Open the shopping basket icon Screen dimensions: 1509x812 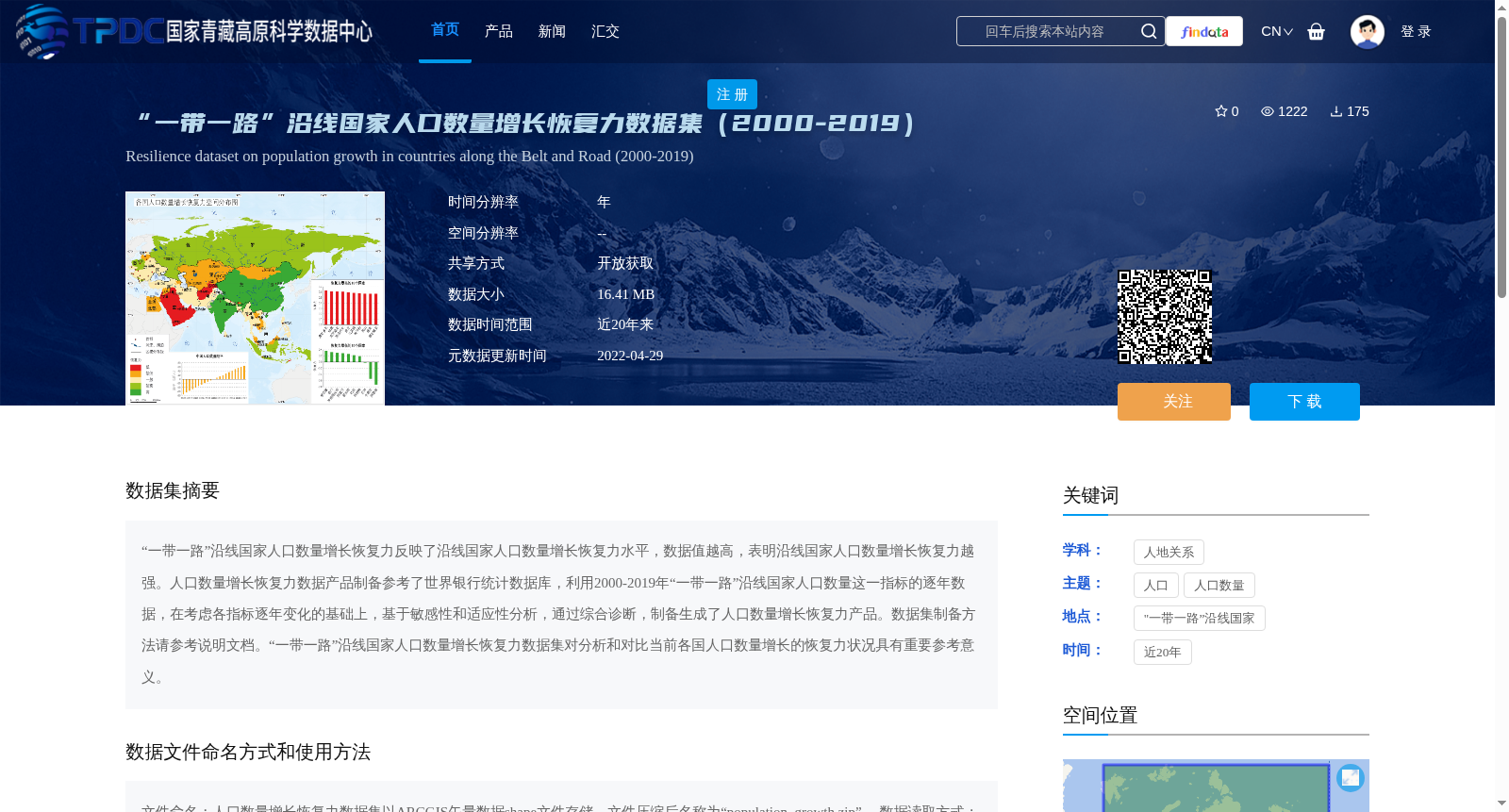1316,31
